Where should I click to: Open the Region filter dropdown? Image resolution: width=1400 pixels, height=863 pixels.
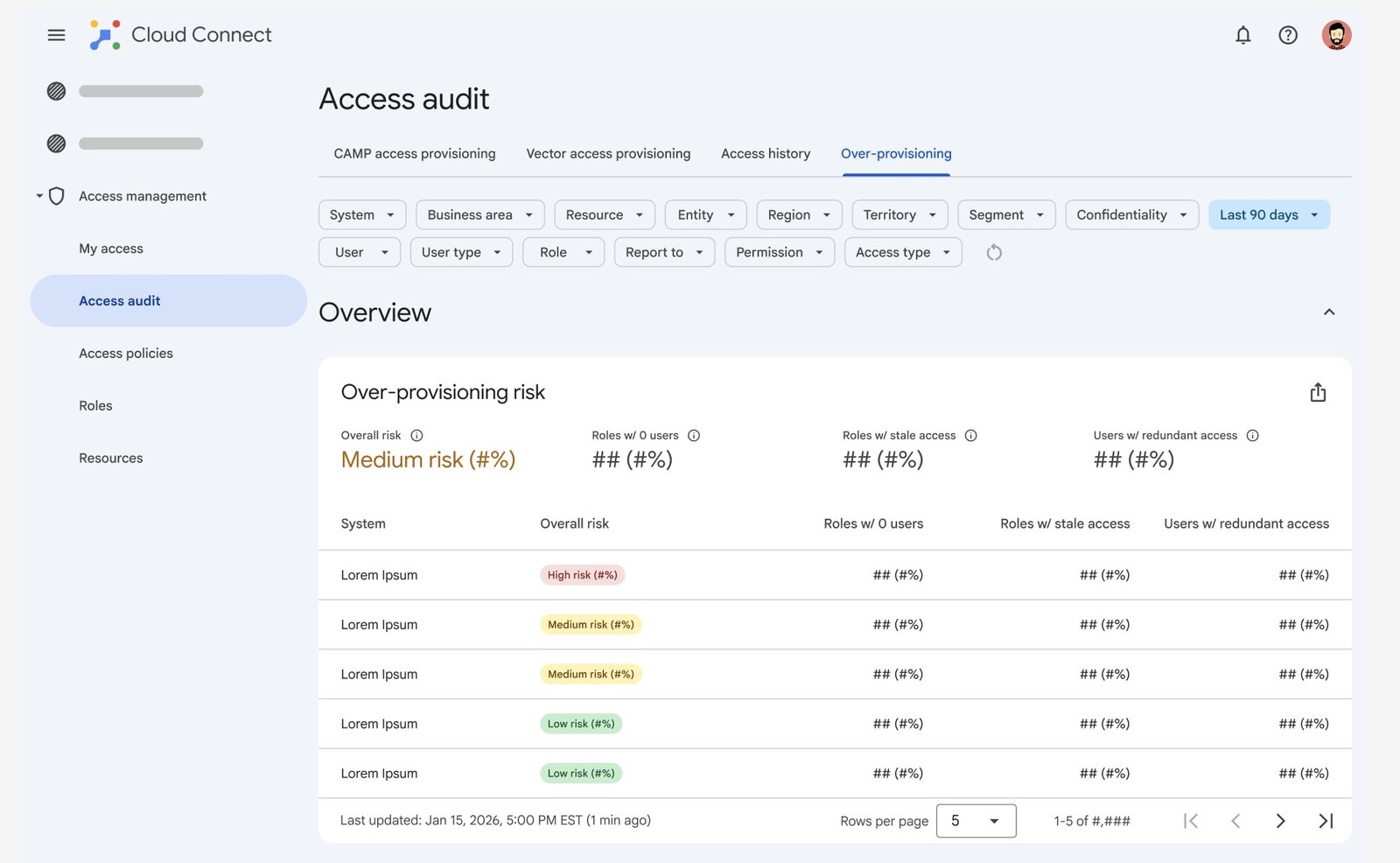(x=799, y=214)
